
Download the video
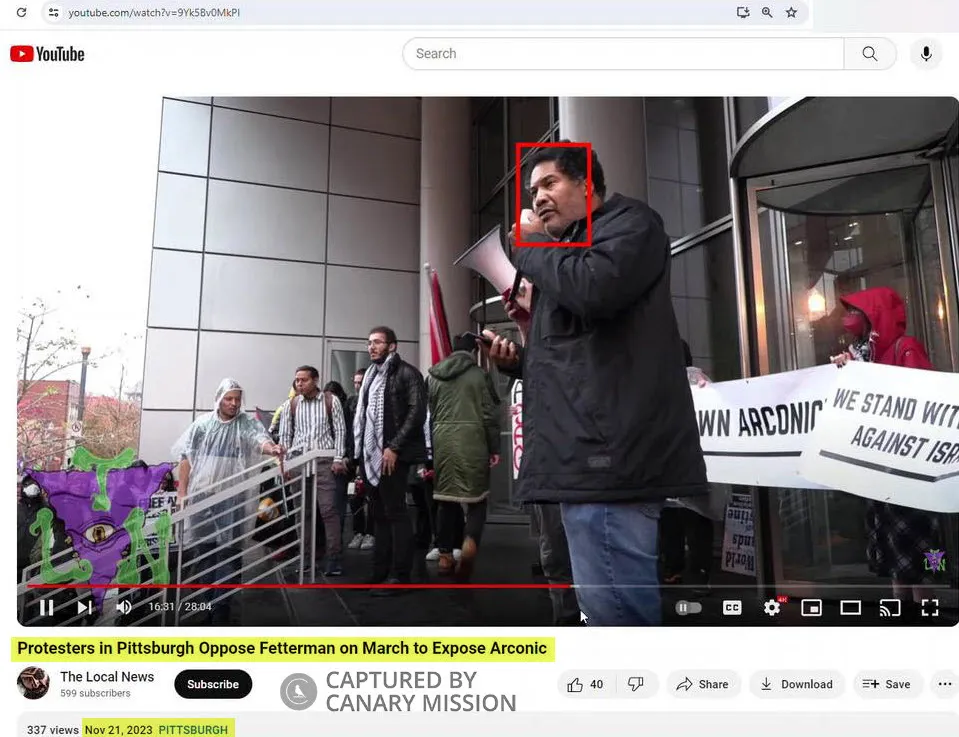coord(797,684)
